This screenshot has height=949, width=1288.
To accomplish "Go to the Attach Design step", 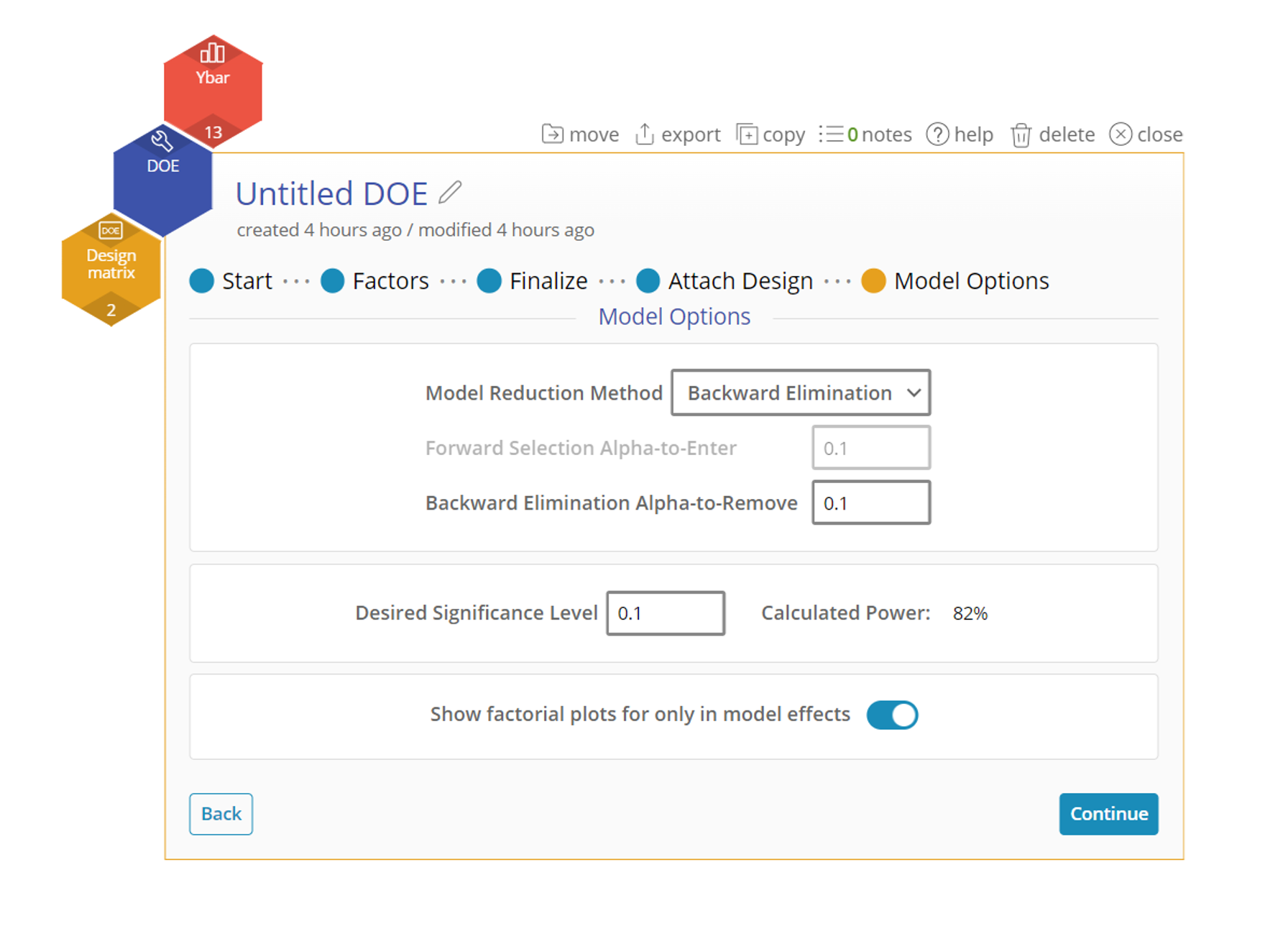I will pyautogui.click(x=724, y=280).
